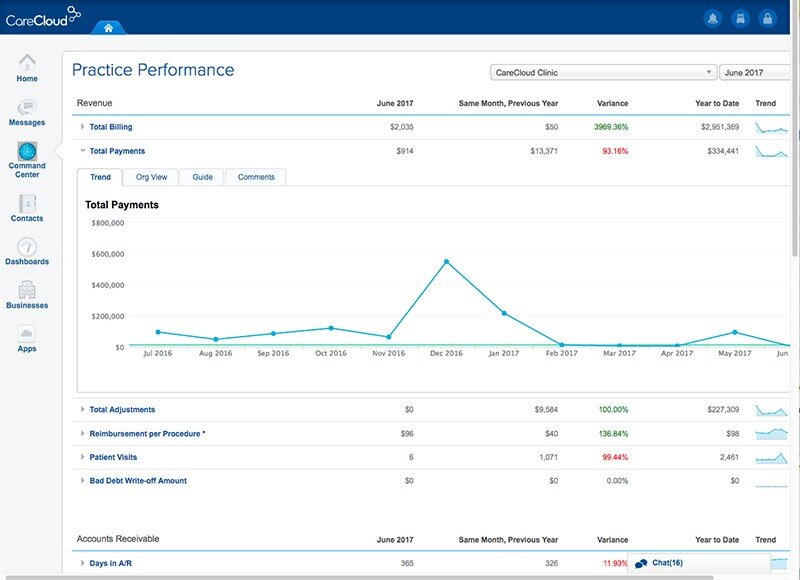This screenshot has width=800, height=580.
Task: Expand the Total Billing row
Action: [83, 127]
